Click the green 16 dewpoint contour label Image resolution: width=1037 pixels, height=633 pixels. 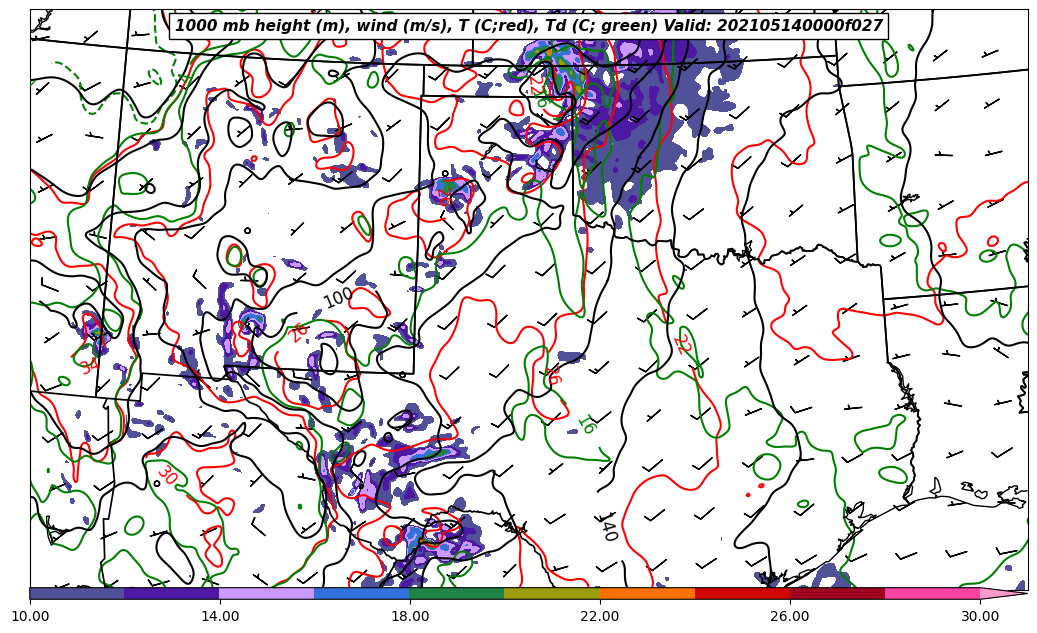[587, 424]
